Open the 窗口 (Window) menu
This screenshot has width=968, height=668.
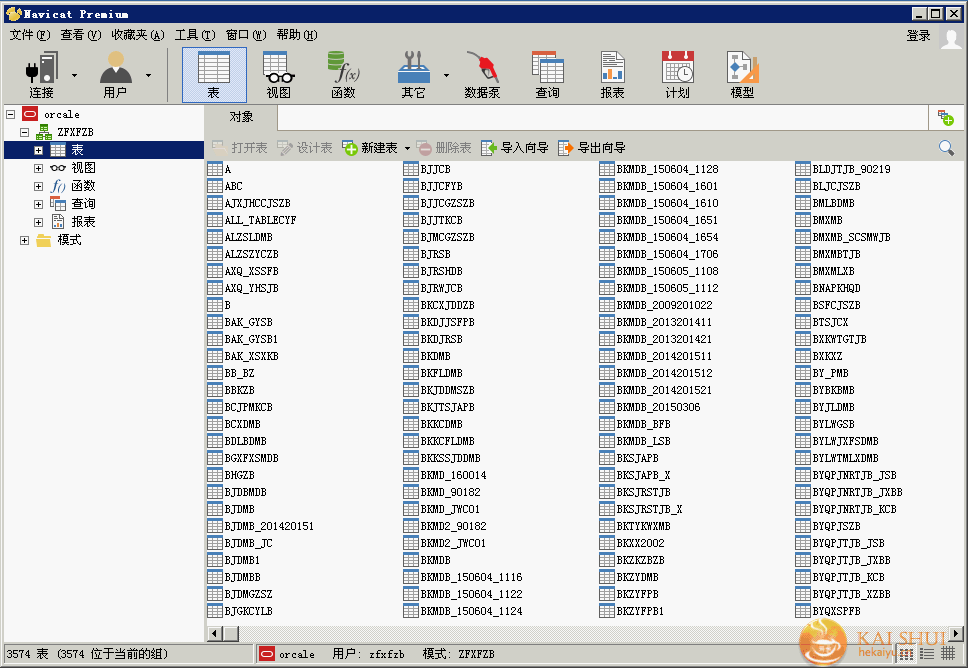click(246, 35)
